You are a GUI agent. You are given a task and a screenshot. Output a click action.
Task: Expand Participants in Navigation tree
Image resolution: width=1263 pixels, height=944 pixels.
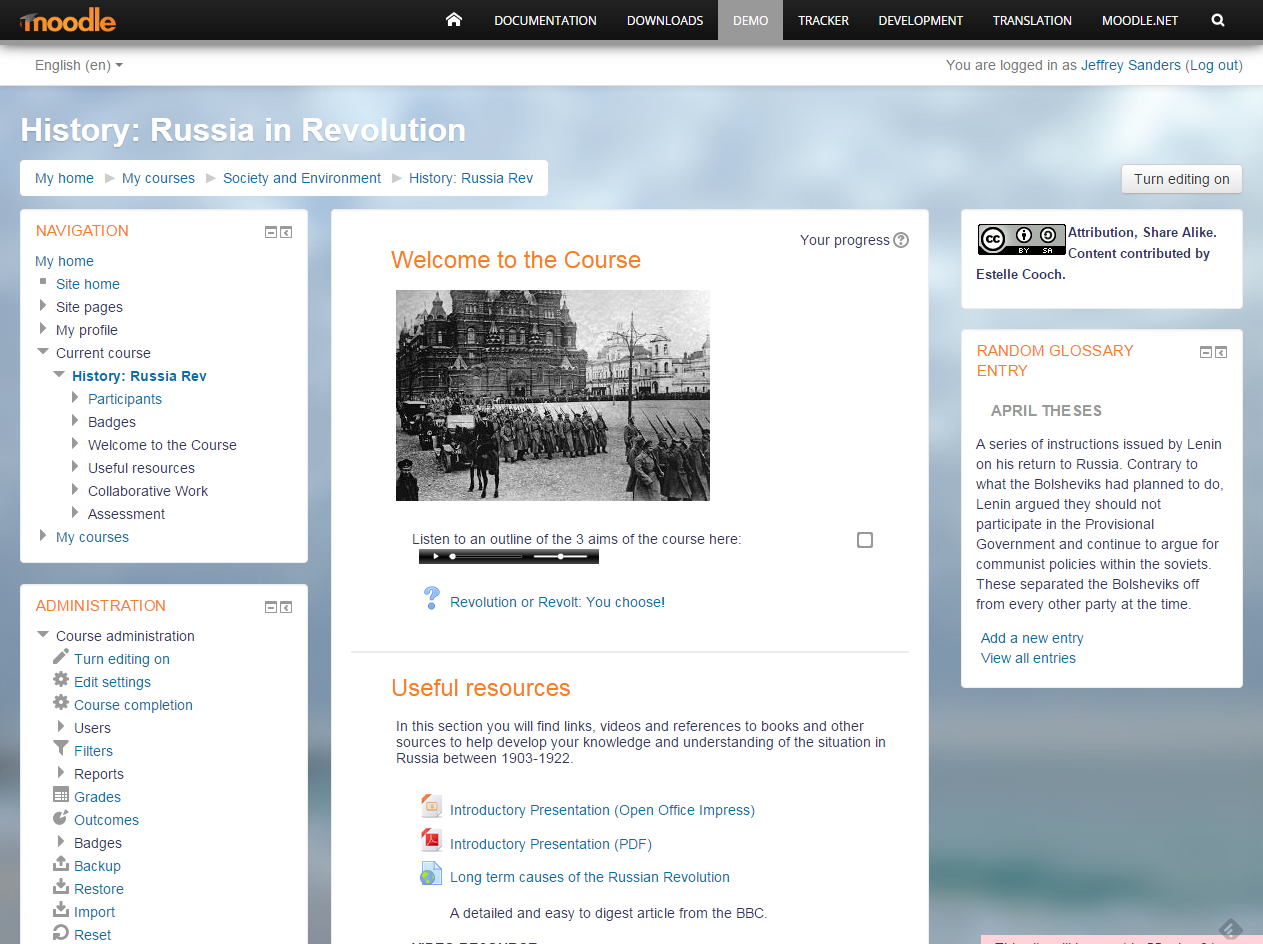coord(75,398)
